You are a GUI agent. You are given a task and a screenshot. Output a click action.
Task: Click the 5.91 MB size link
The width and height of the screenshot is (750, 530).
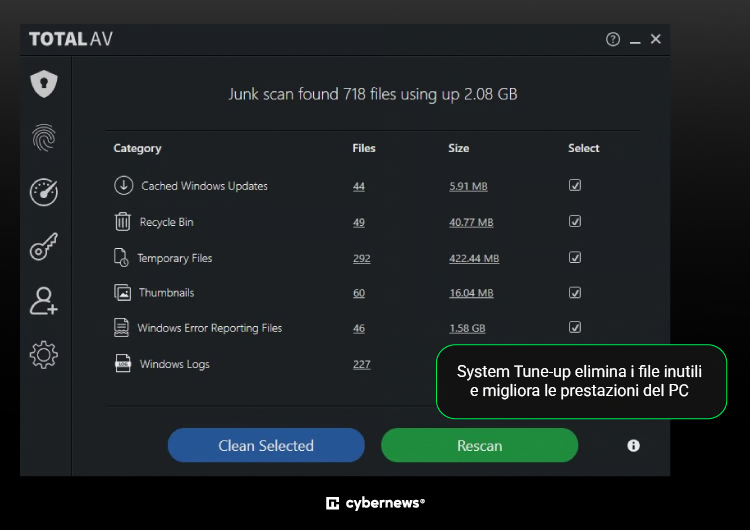point(468,186)
